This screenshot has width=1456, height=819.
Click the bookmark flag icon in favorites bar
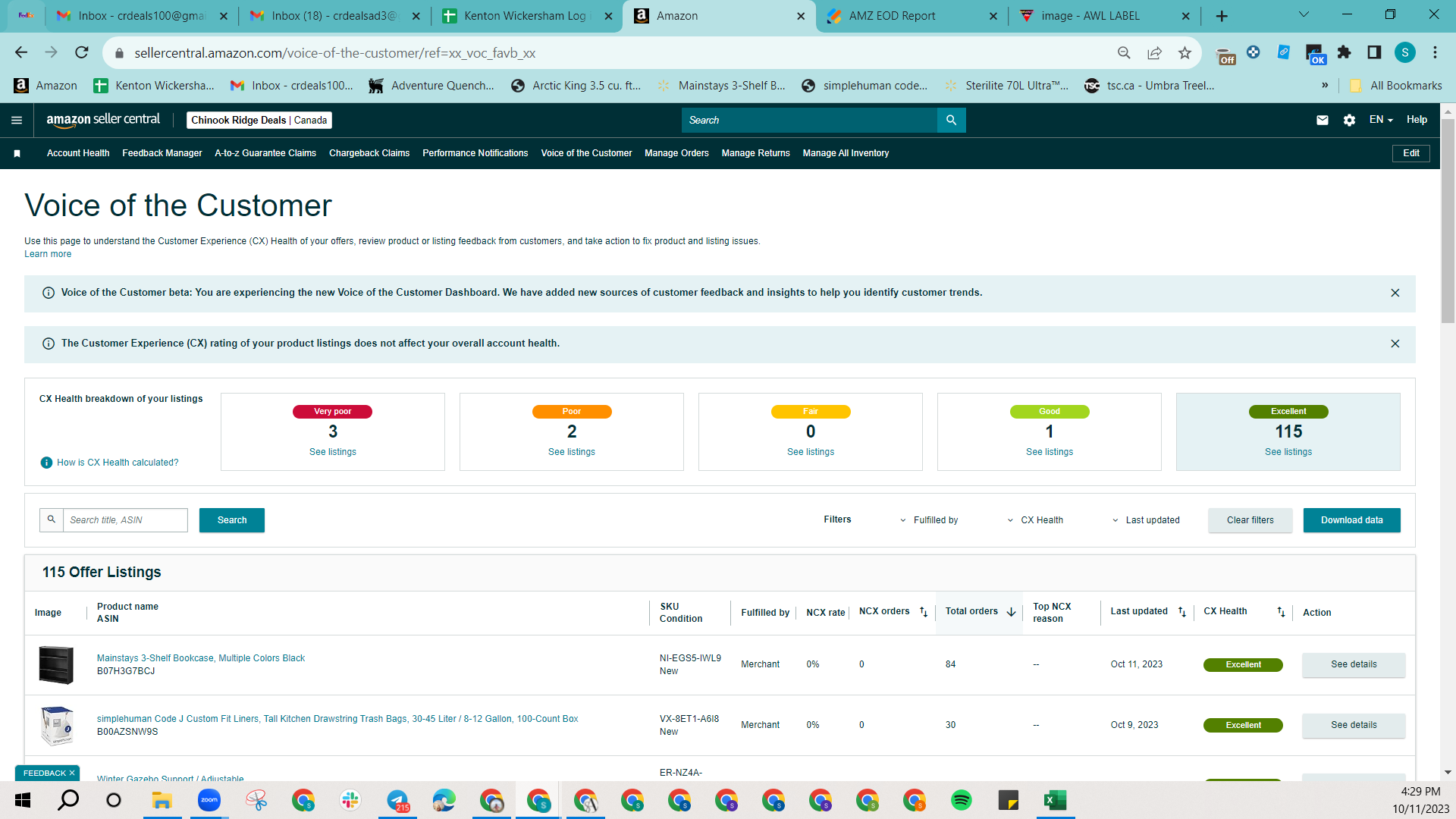click(x=17, y=153)
